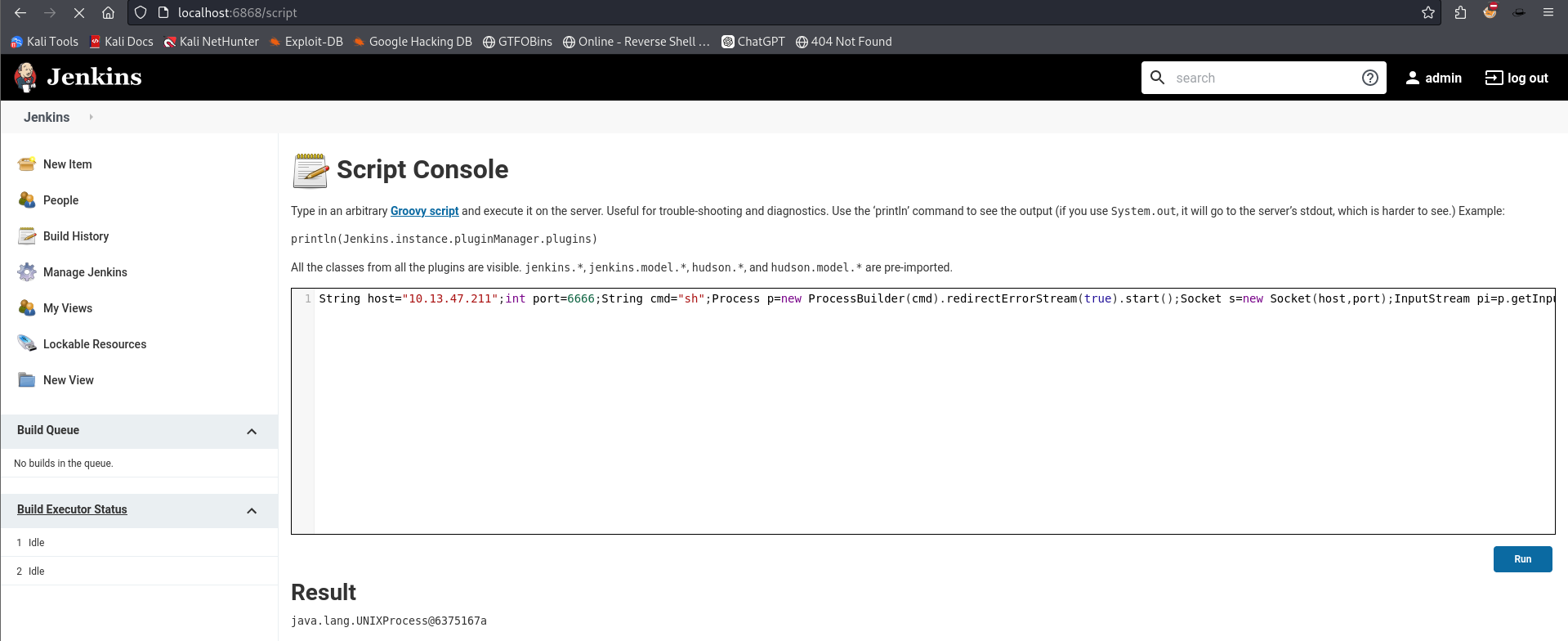
Task: Open the New Item link
Action: [x=68, y=164]
